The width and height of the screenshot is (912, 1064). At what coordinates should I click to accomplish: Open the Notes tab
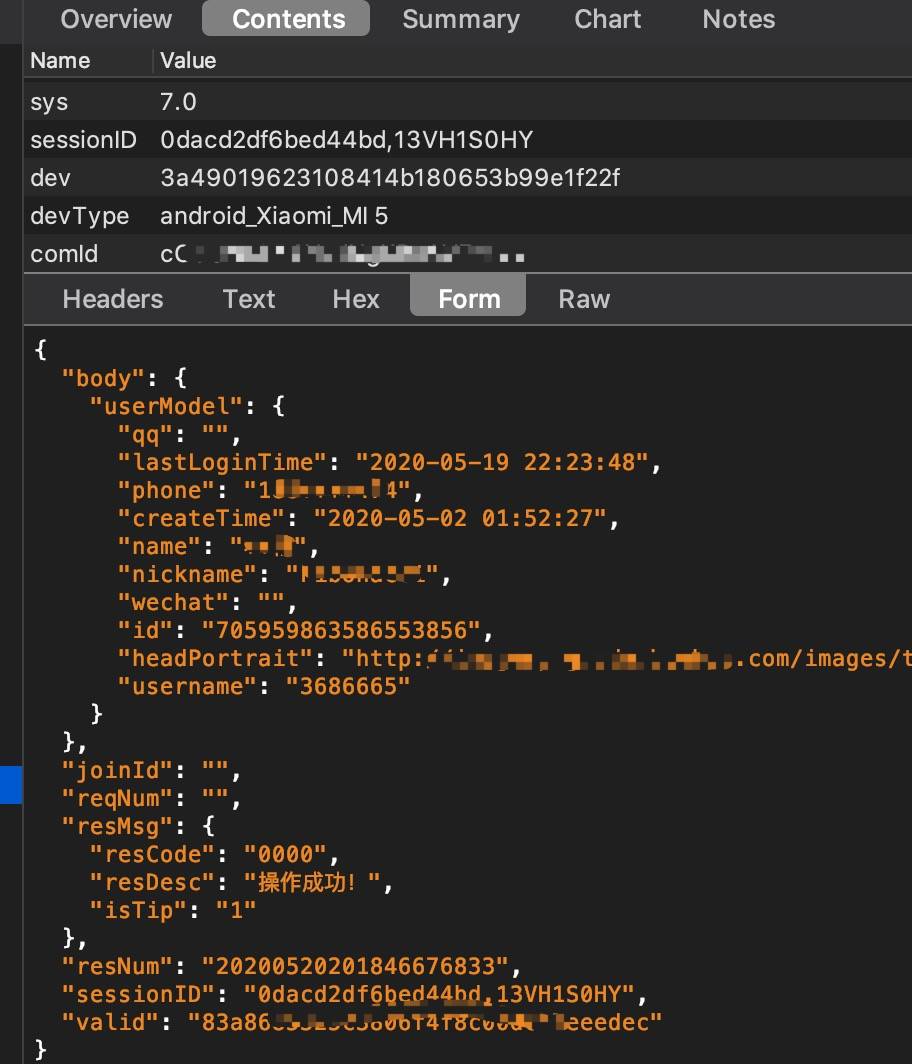[x=738, y=19]
